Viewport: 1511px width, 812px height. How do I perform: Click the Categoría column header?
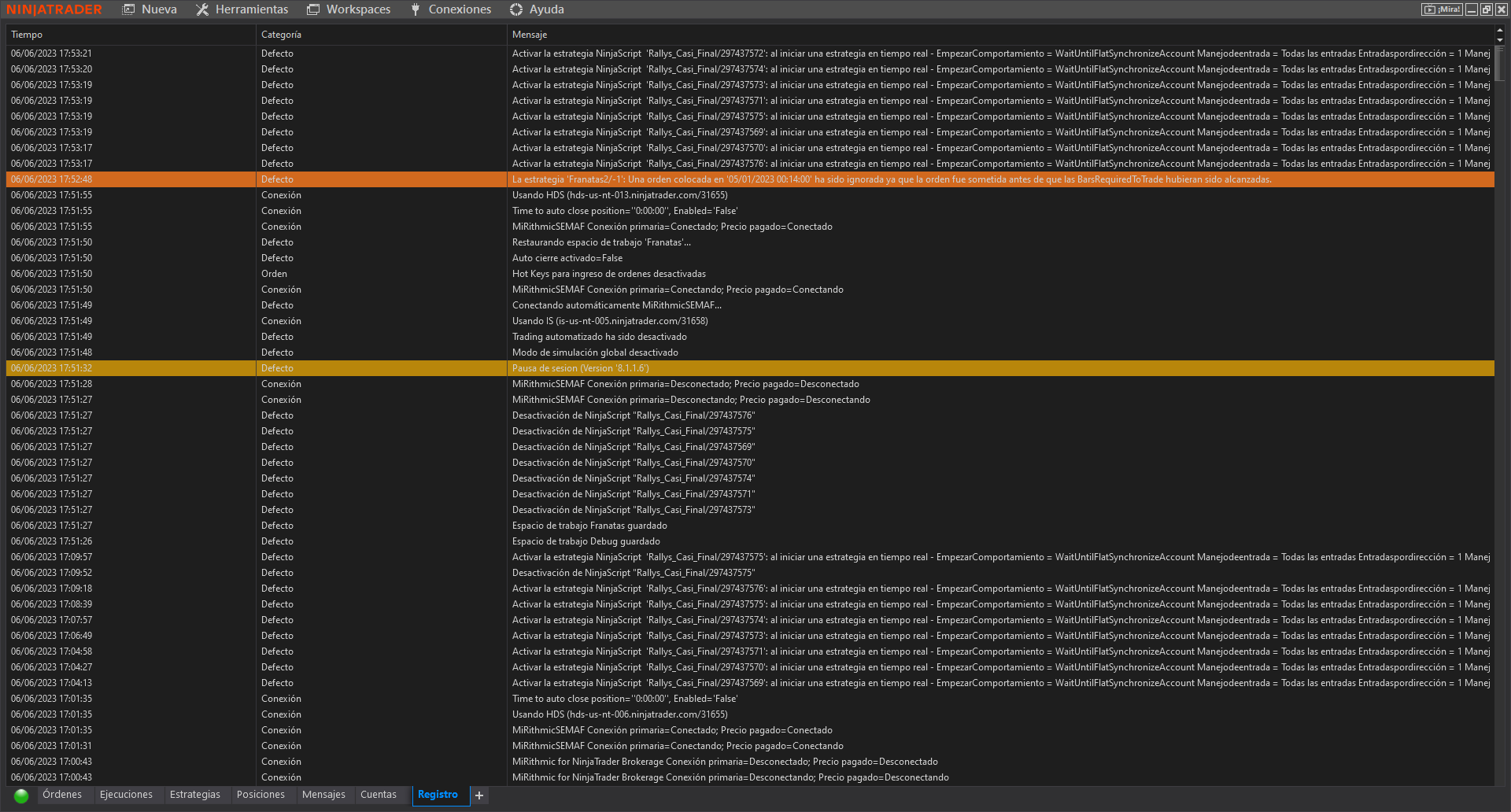coord(382,35)
